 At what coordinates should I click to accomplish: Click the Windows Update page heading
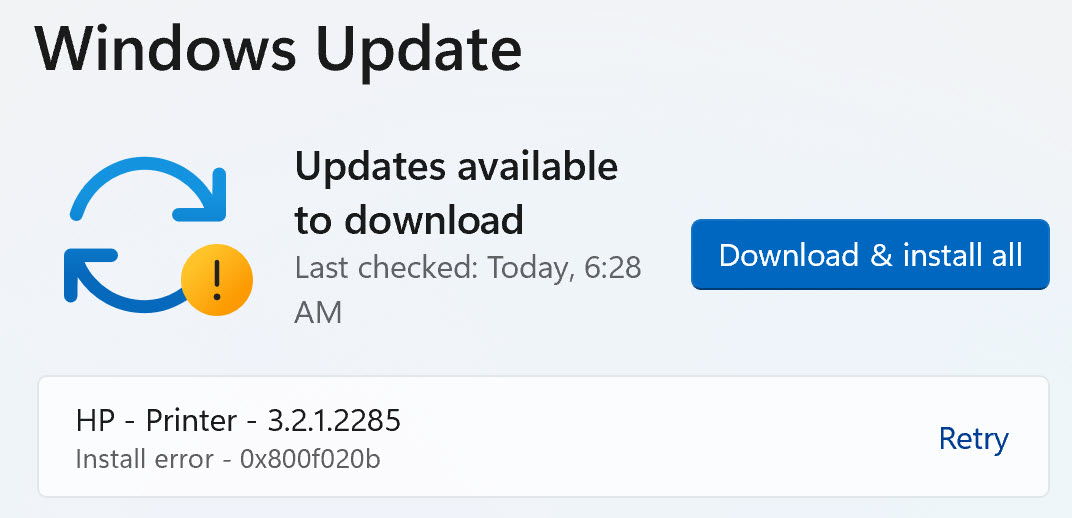pyautogui.click(x=278, y=50)
